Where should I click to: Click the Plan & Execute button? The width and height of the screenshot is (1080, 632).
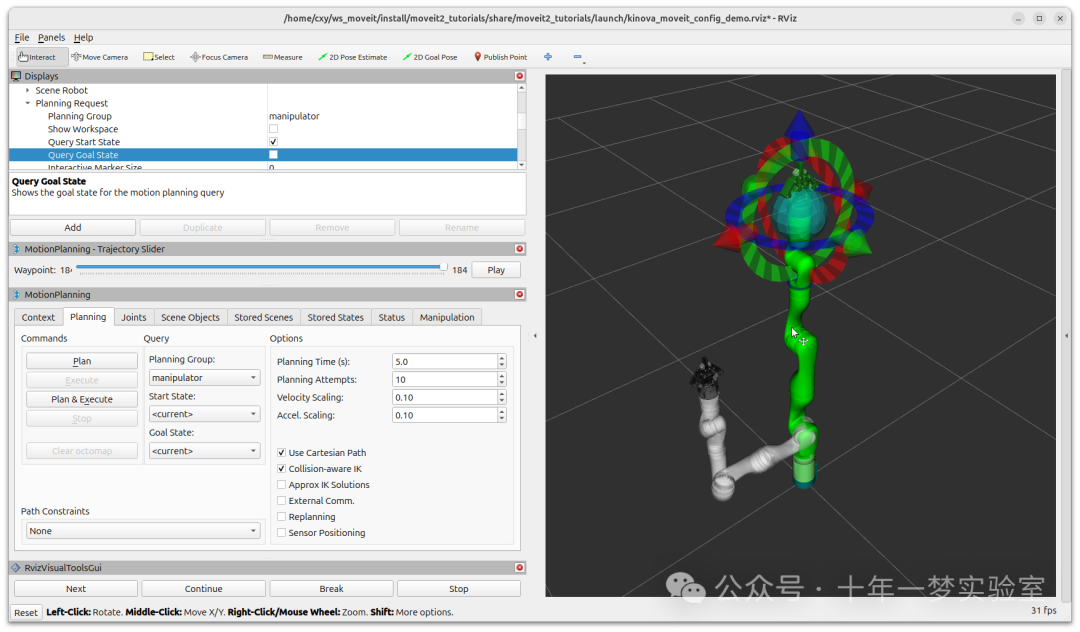click(x=82, y=399)
